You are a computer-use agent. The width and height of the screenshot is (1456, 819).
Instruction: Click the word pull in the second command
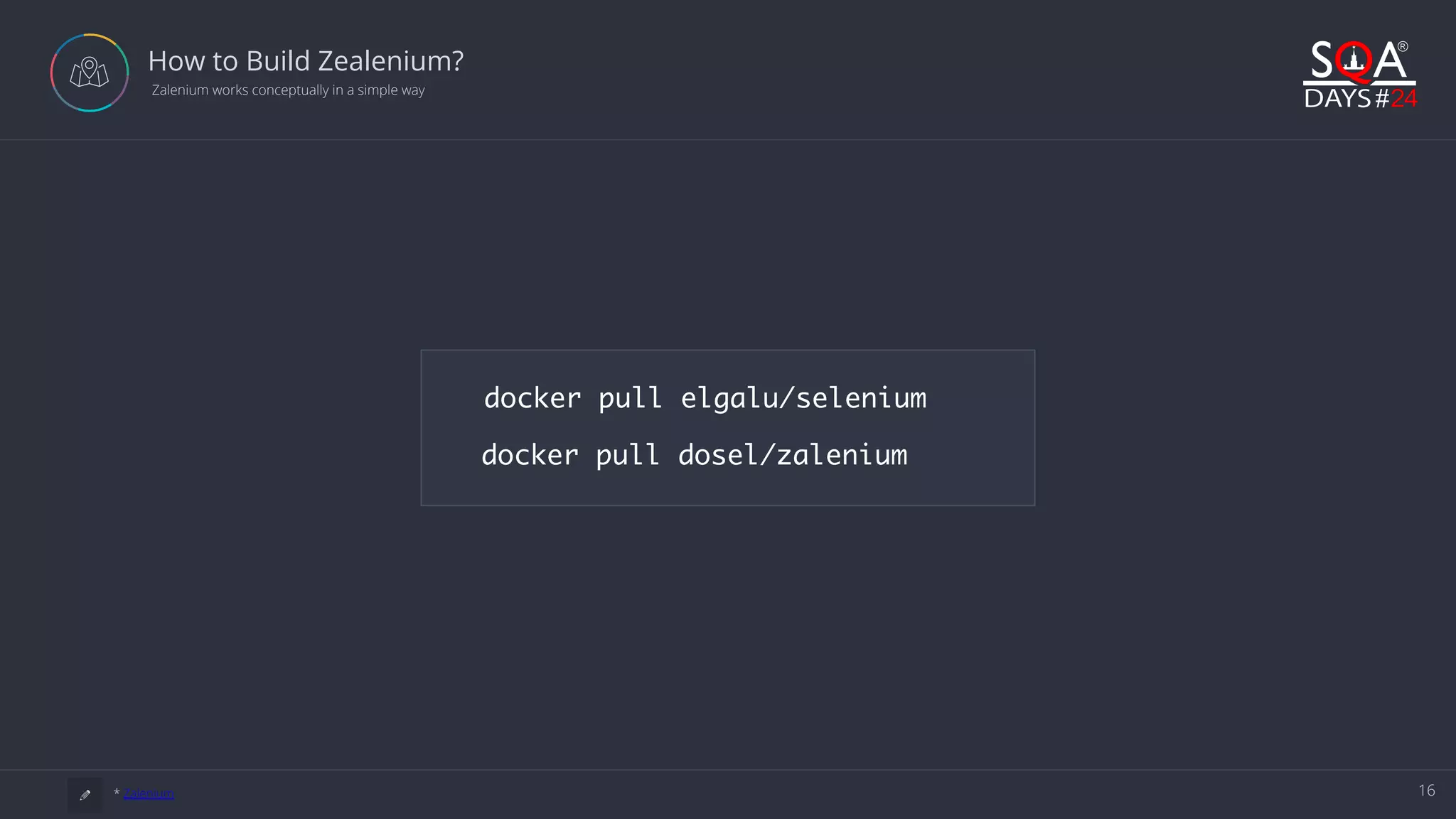coord(628,455)
